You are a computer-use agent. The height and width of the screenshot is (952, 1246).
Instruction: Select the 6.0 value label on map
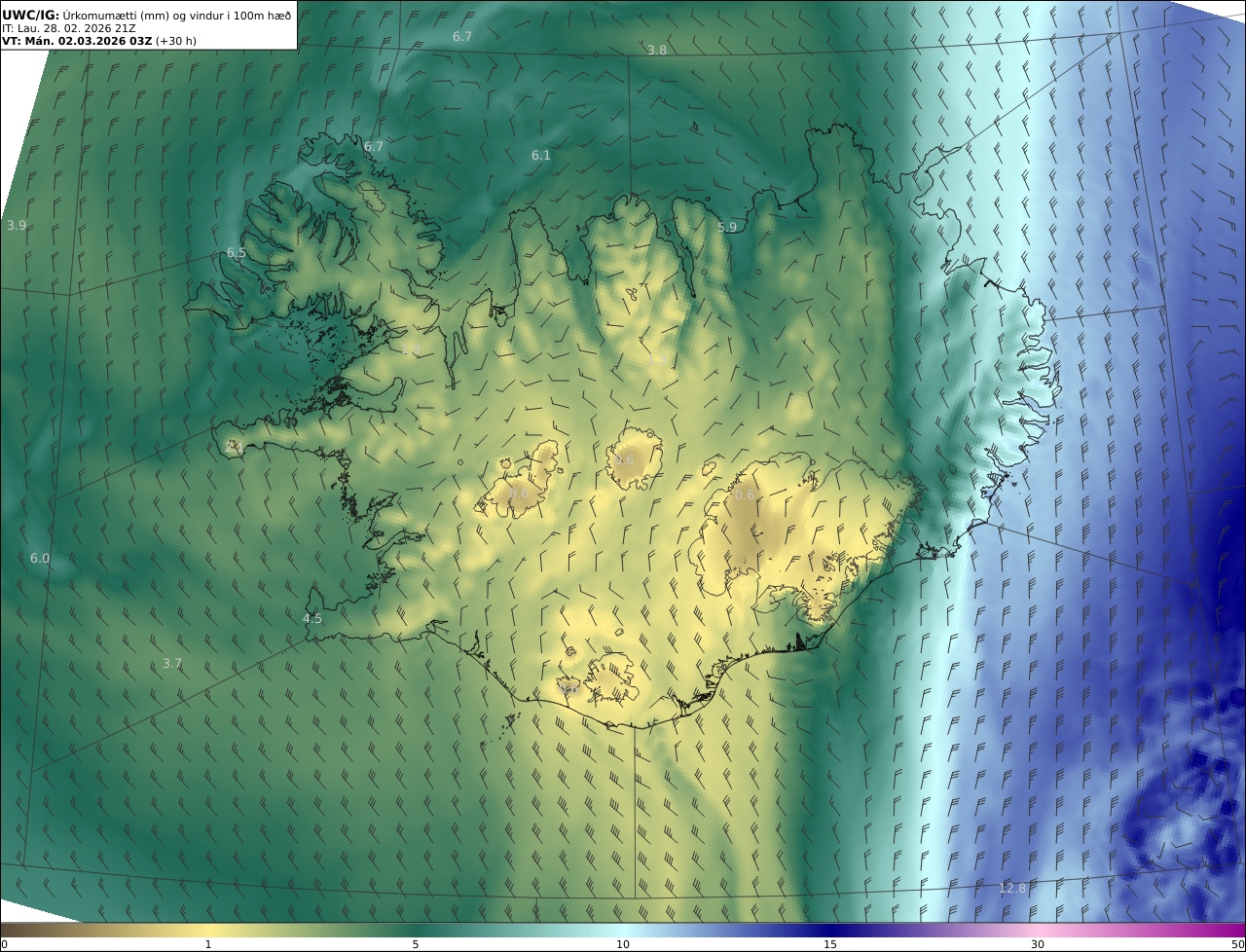point(39,558)
